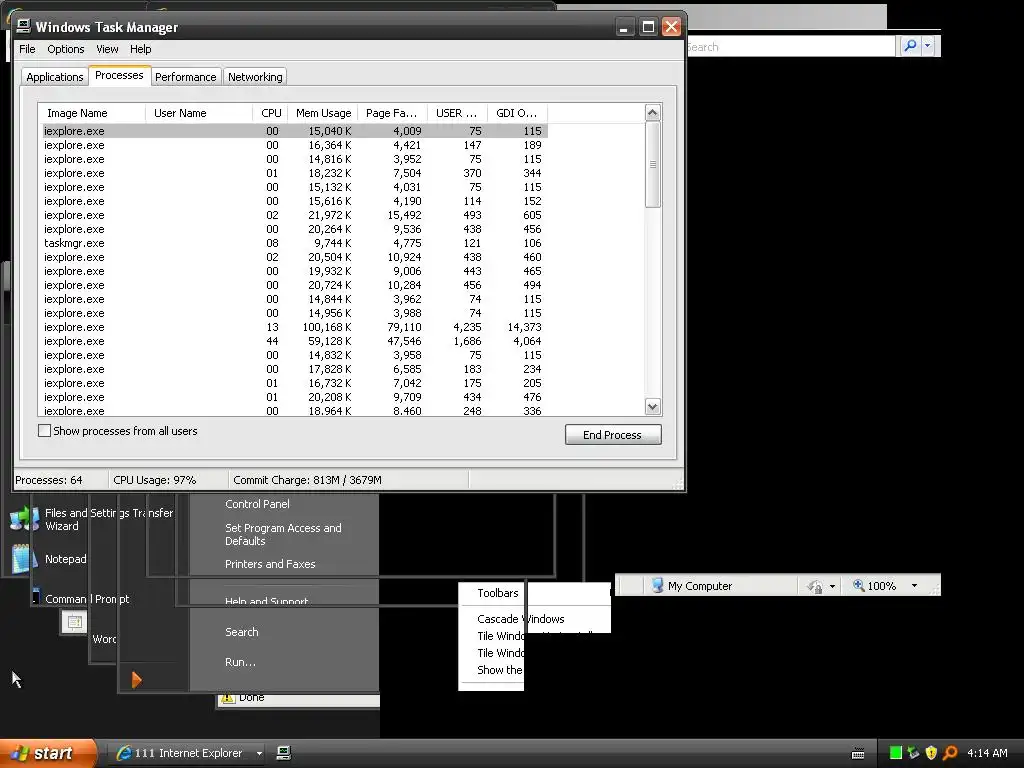Image resolution: width=1024 pixels, height=768 pixels.
Task: Switch to the Performance tab
Action: click(185, 77)
